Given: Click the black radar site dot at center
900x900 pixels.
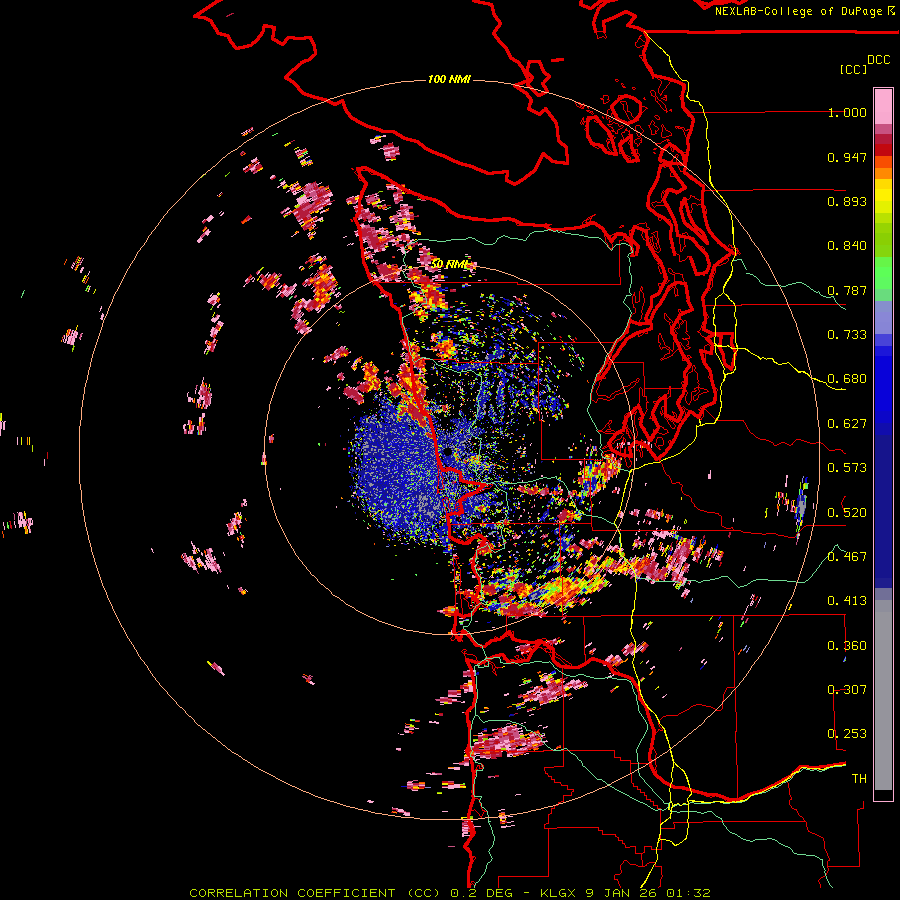Looking at the screenshot, I should point(448,451).
